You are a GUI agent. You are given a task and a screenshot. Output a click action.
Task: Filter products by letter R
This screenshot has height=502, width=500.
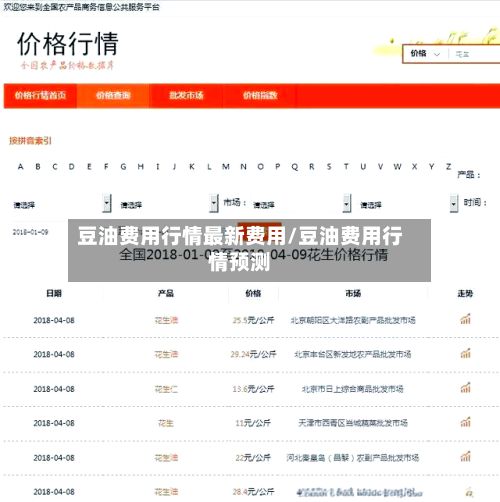pyautogui.click(x=312, y=166)
